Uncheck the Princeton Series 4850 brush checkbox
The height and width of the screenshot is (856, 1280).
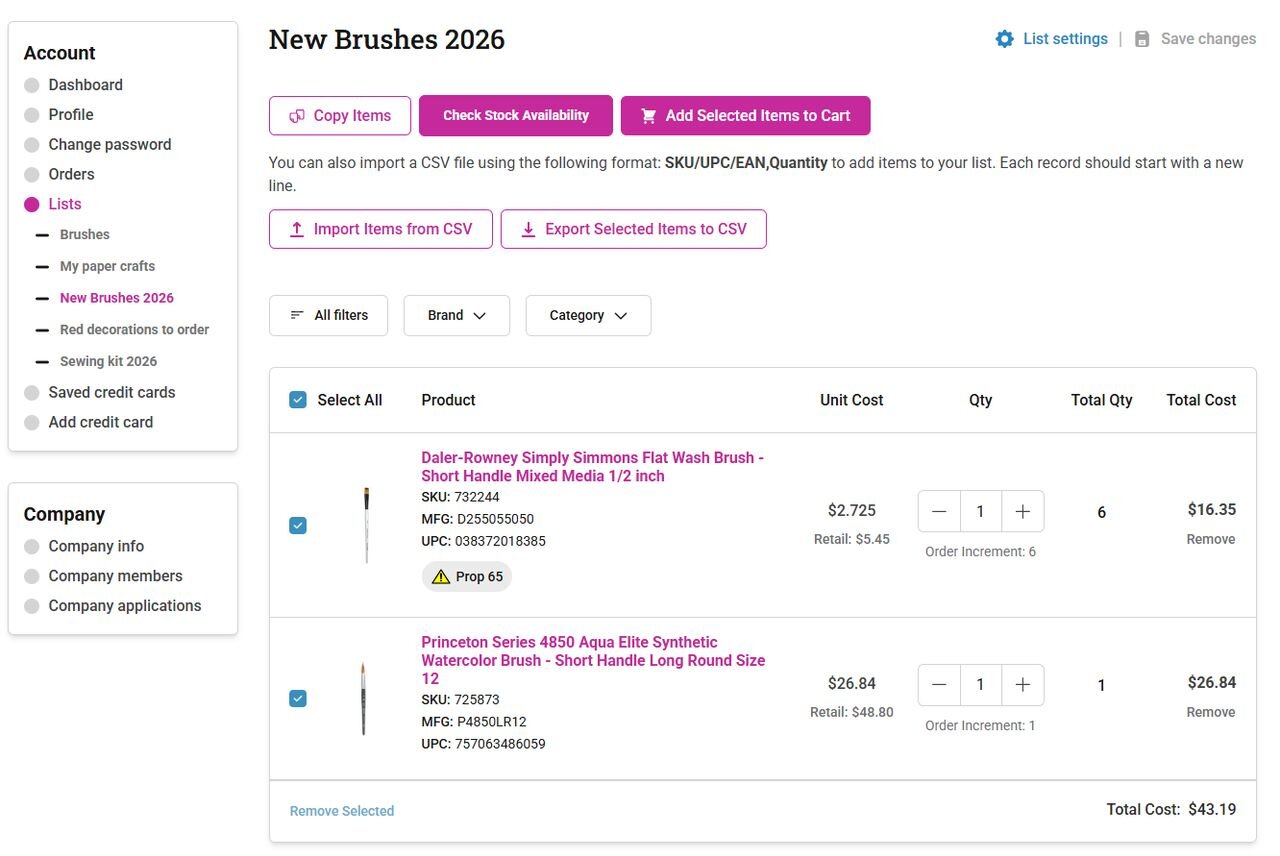(x=298, y=698)
